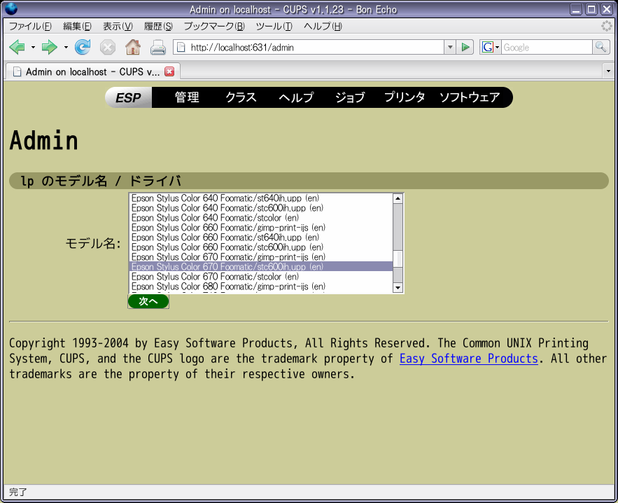Close the Admin on localhost tab
The width and height of the screenshot is (618, 503).
pos(169,71)
